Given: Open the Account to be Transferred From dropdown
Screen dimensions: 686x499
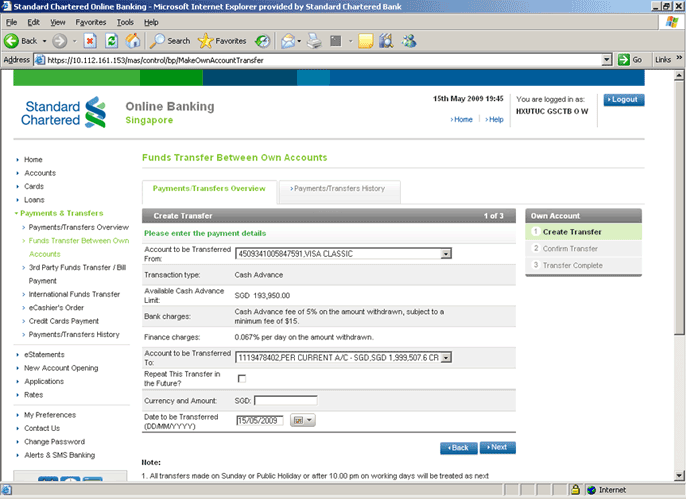Looking at the screenshot, I should point(446,254).
